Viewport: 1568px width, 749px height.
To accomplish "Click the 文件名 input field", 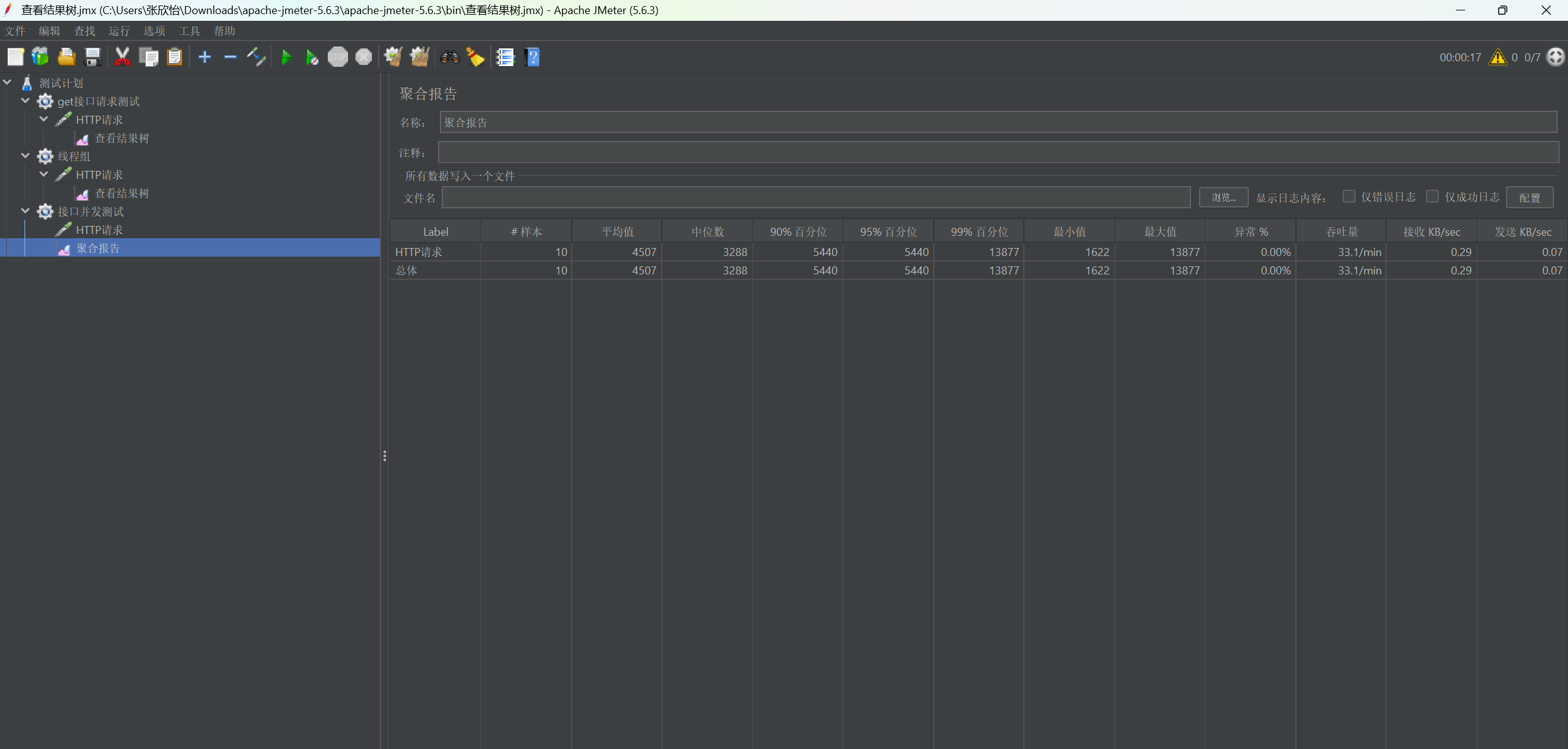I will (x=815, y=197).
